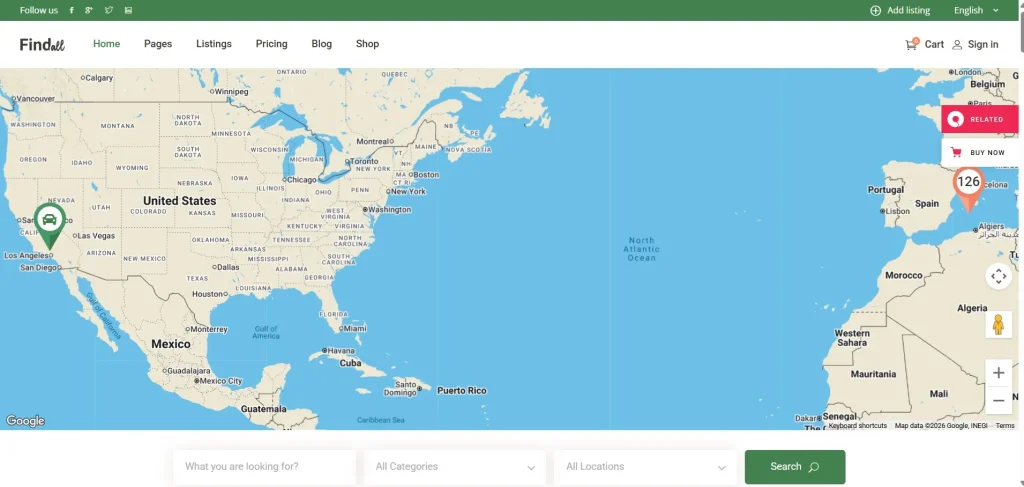Click the 'United States' map label
Viewport: 1024px width, 487px height.
click(179, 200)
